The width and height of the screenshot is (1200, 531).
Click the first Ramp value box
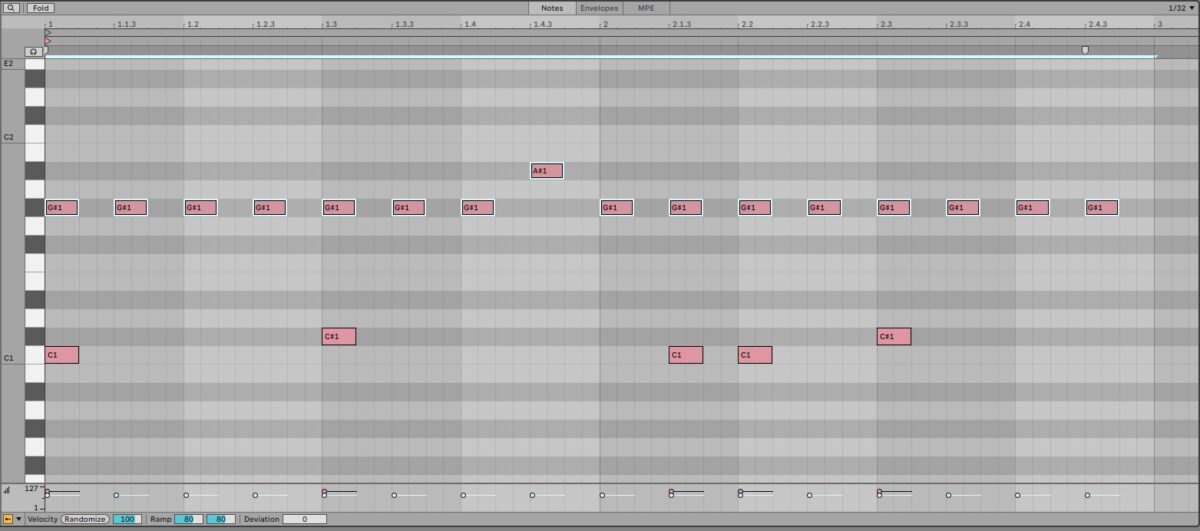[x=188, y=519]
